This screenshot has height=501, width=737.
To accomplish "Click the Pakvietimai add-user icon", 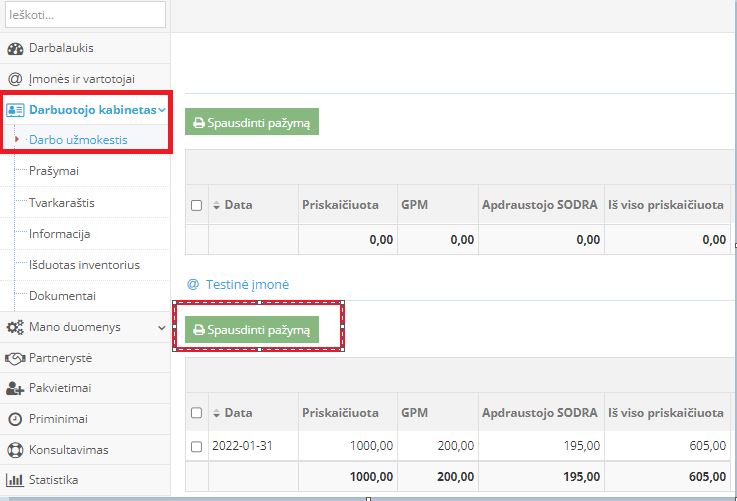I will click(x=15, y=388).
